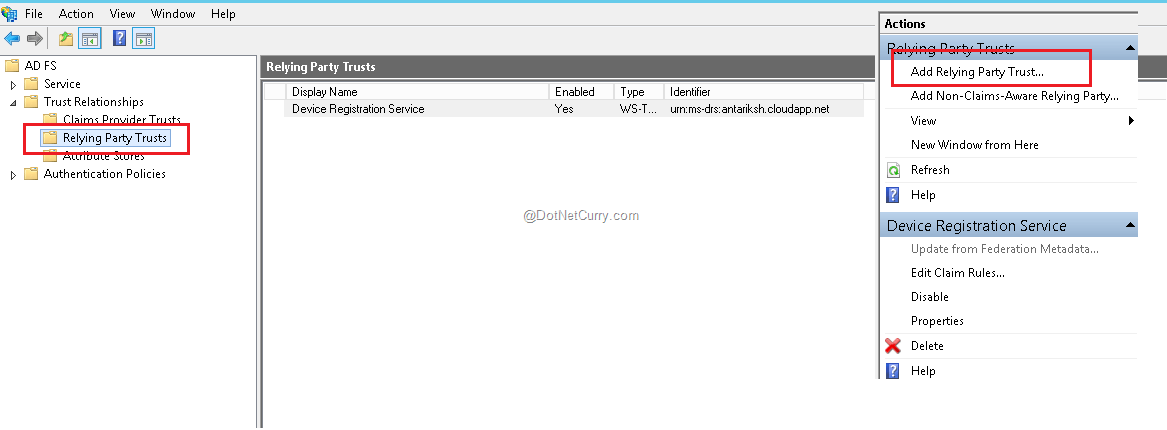
Task: Click the Forward arrow toolbar icon
Action: tap(34, 39)
